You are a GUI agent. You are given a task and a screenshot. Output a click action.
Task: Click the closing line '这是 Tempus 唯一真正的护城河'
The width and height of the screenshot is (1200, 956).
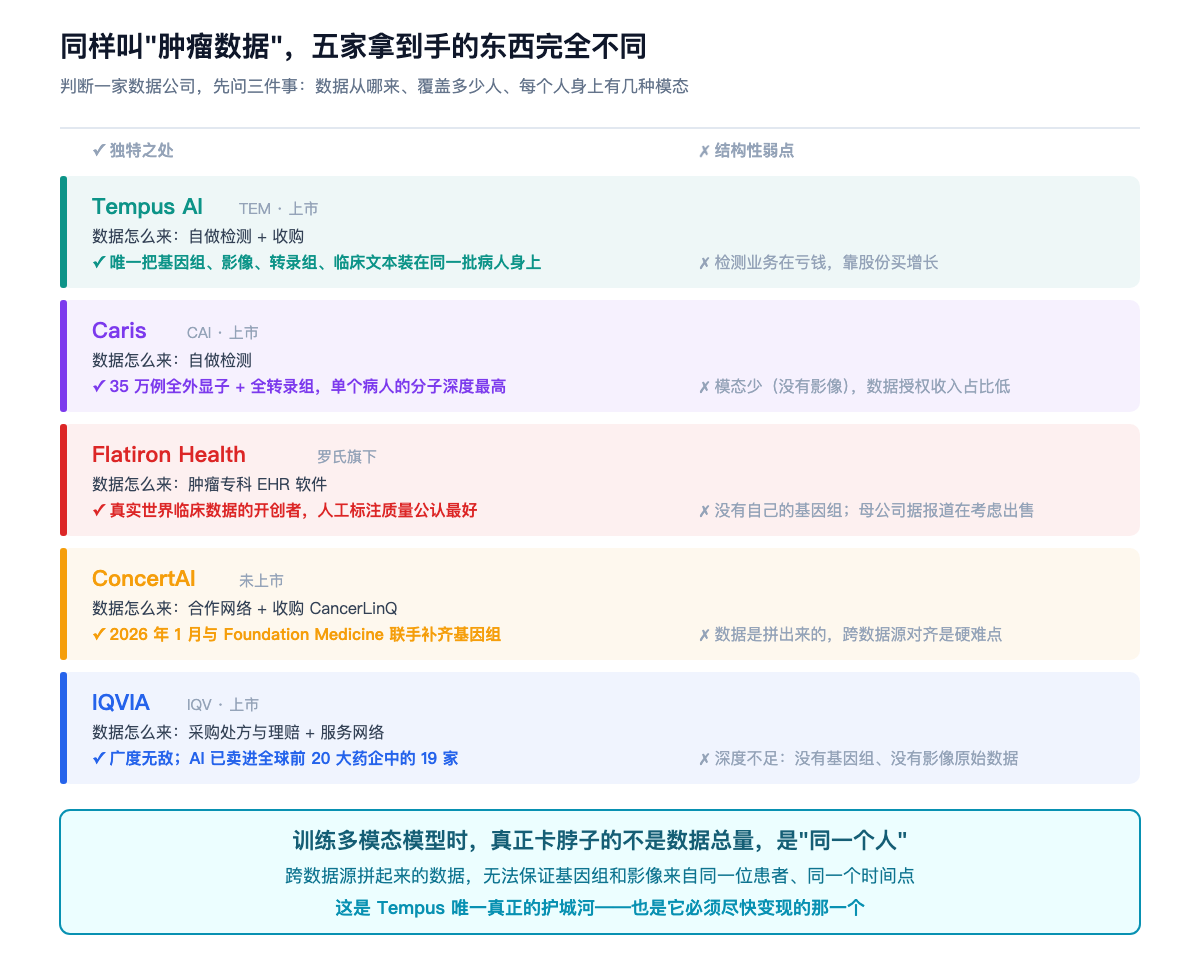[x=600, y=908]
